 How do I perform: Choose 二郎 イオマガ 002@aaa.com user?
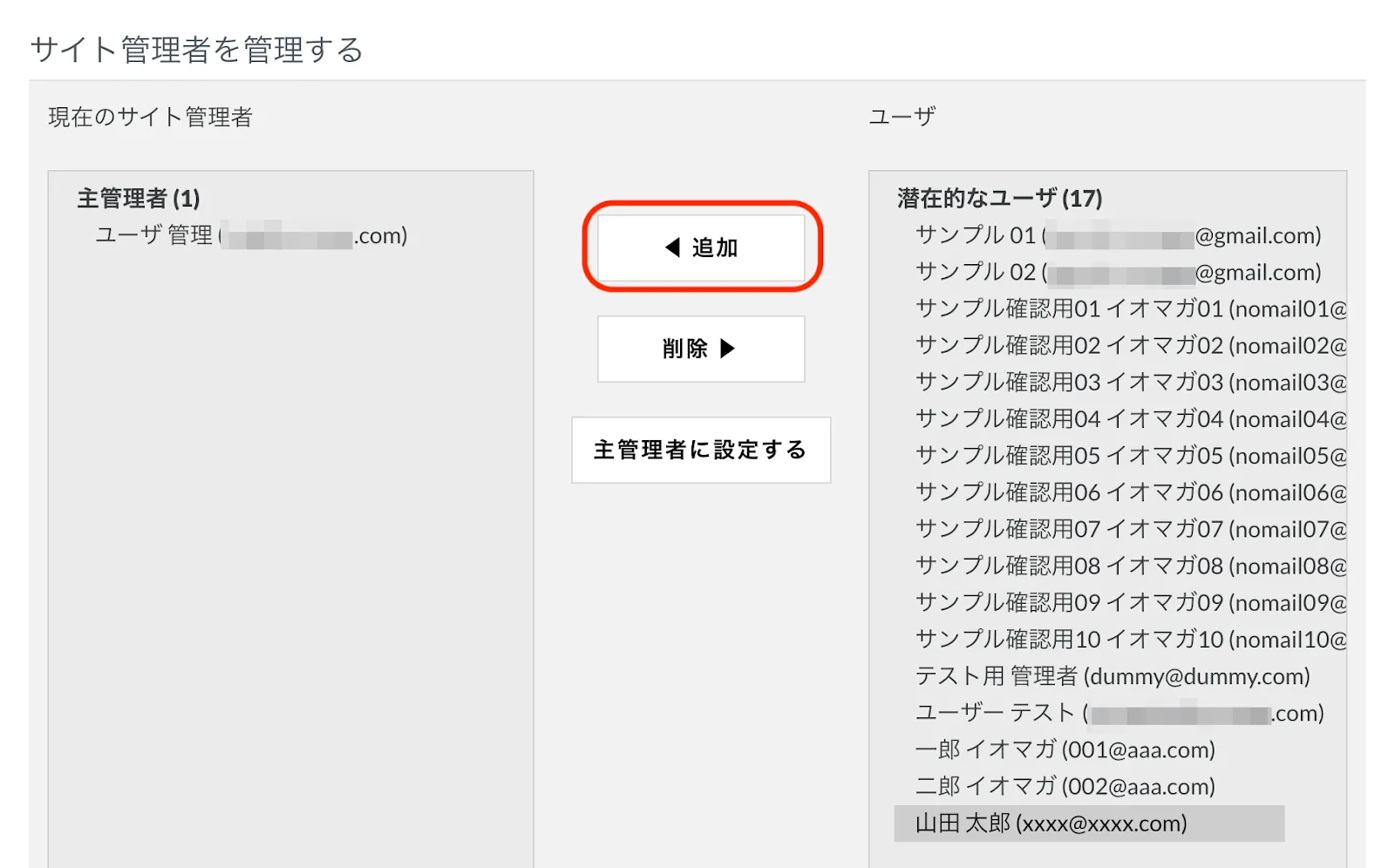(1065, 786)
